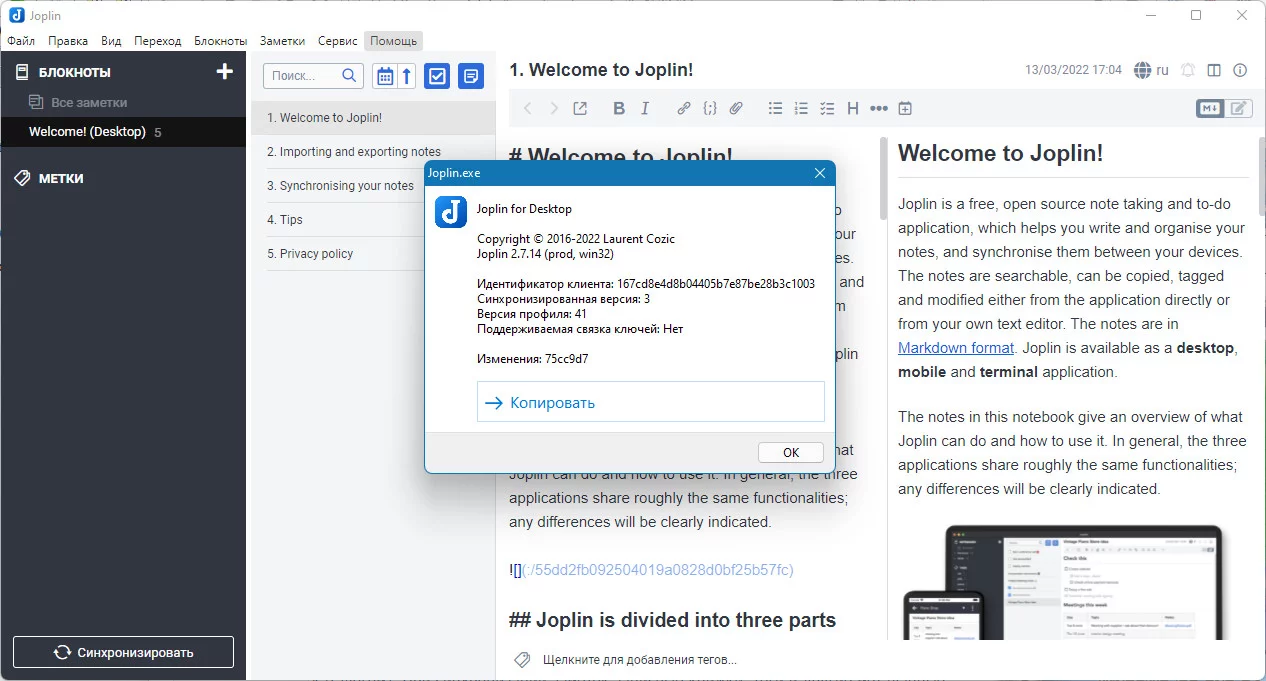Viewport: 1266px width, 681px height.
Task: Go back with the left arrow in editor toolbar
Action: pyautogui.click(x=528, y=108)
